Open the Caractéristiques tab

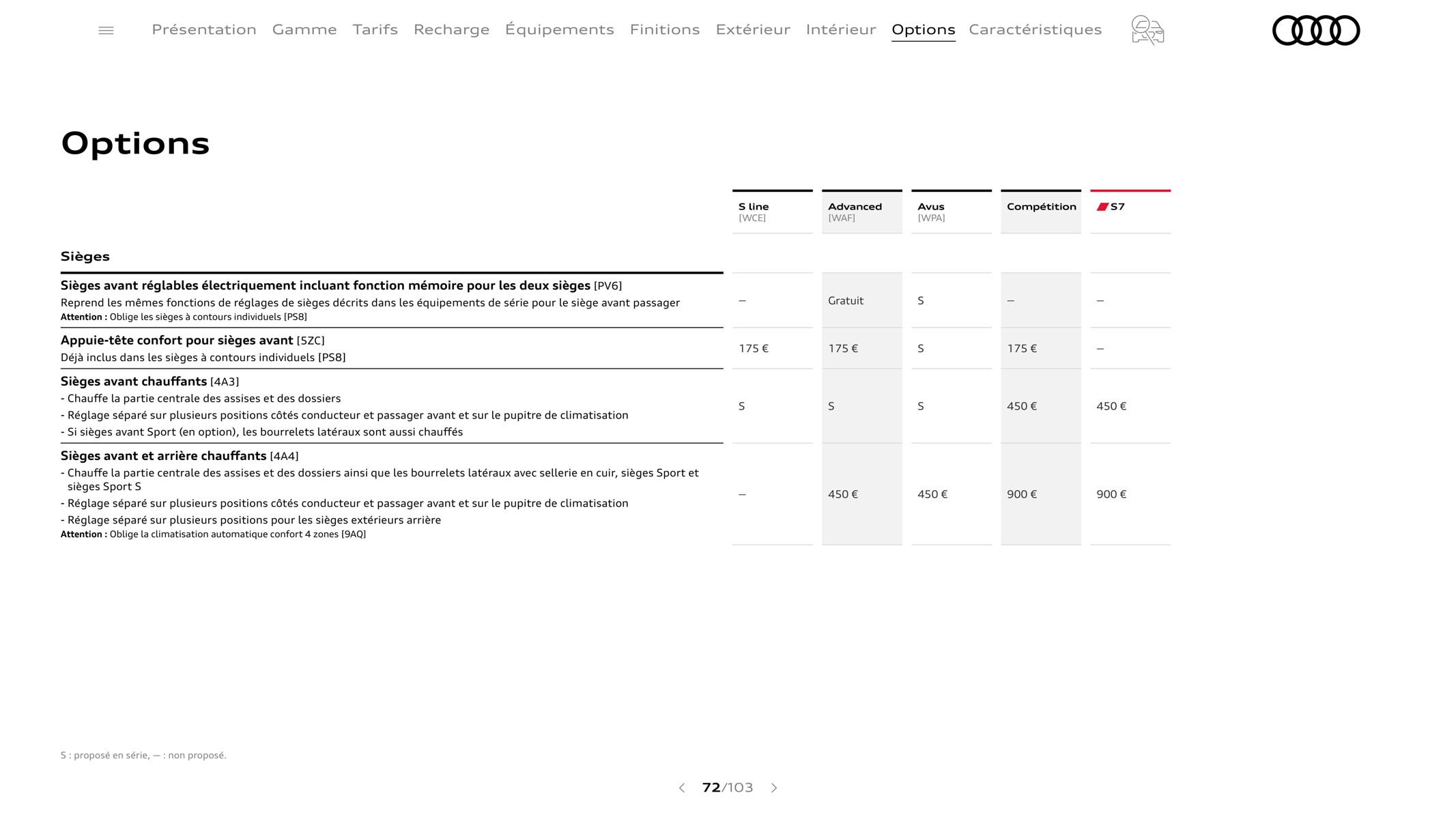click(1036, 29)
